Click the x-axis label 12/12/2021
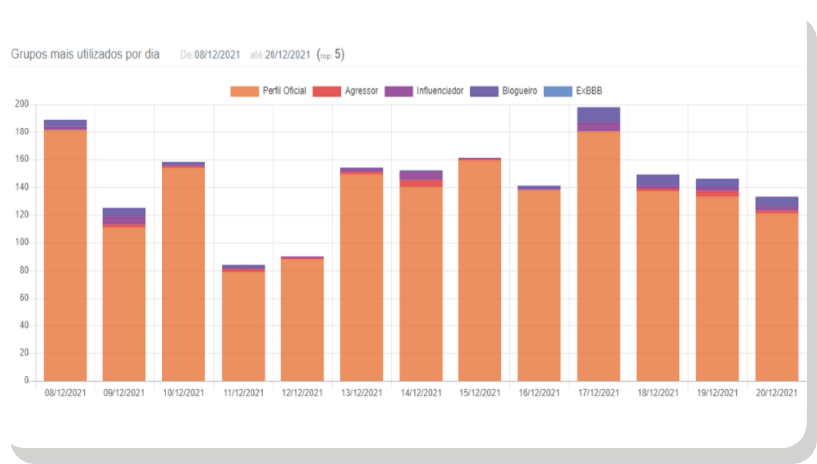 pyautogui.click(x=302, y=393)
